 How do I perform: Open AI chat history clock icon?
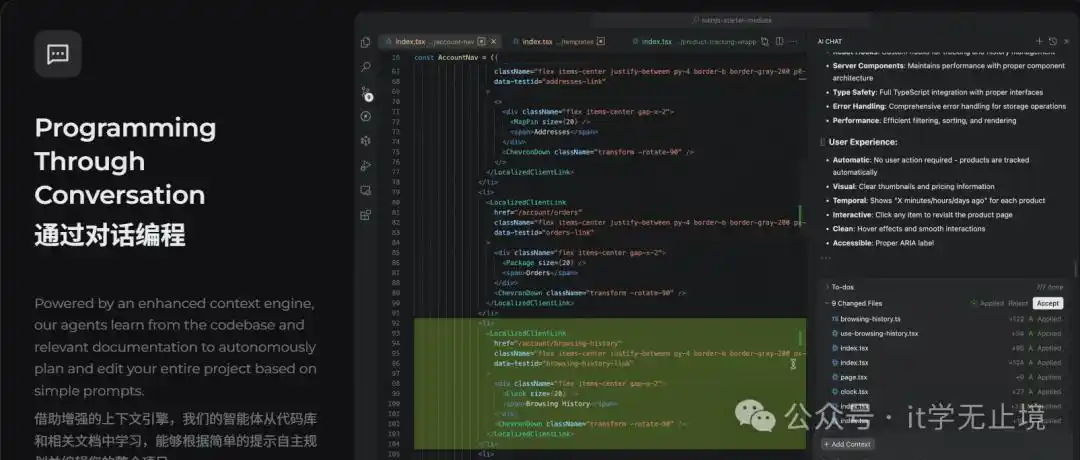pos(1053,41)
